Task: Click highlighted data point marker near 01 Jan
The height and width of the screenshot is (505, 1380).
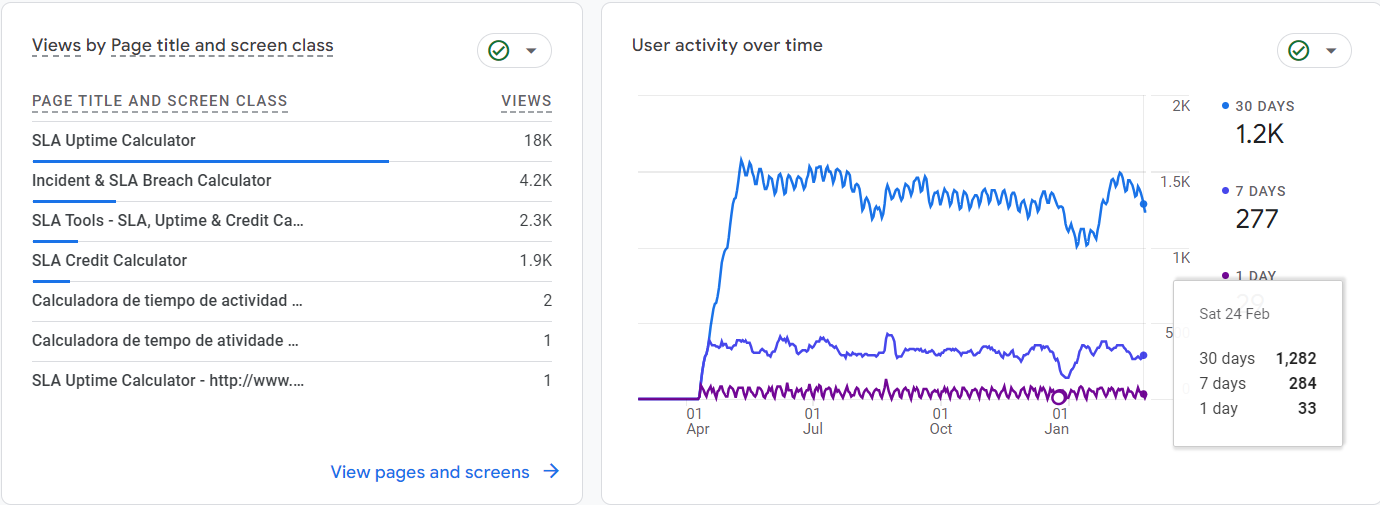Action: coord(1059,397)
